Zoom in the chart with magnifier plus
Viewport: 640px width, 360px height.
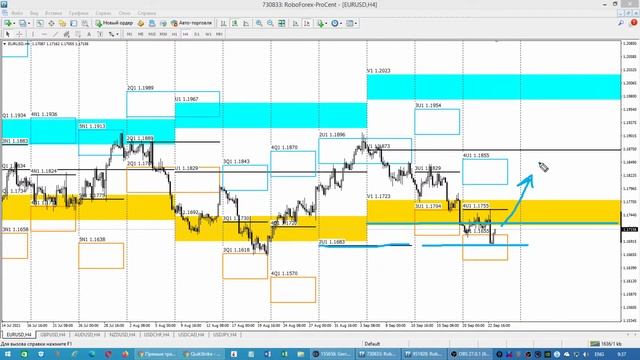259,23
